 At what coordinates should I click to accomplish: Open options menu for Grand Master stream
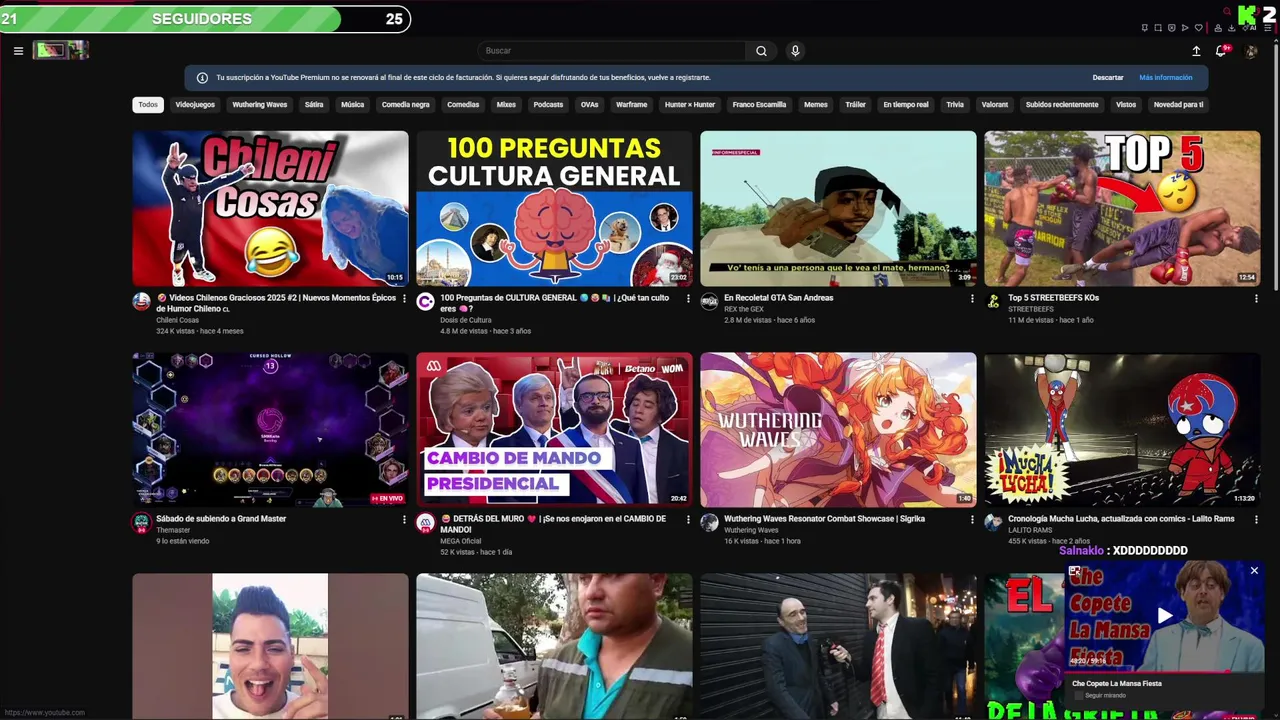(x=404, y=519)
